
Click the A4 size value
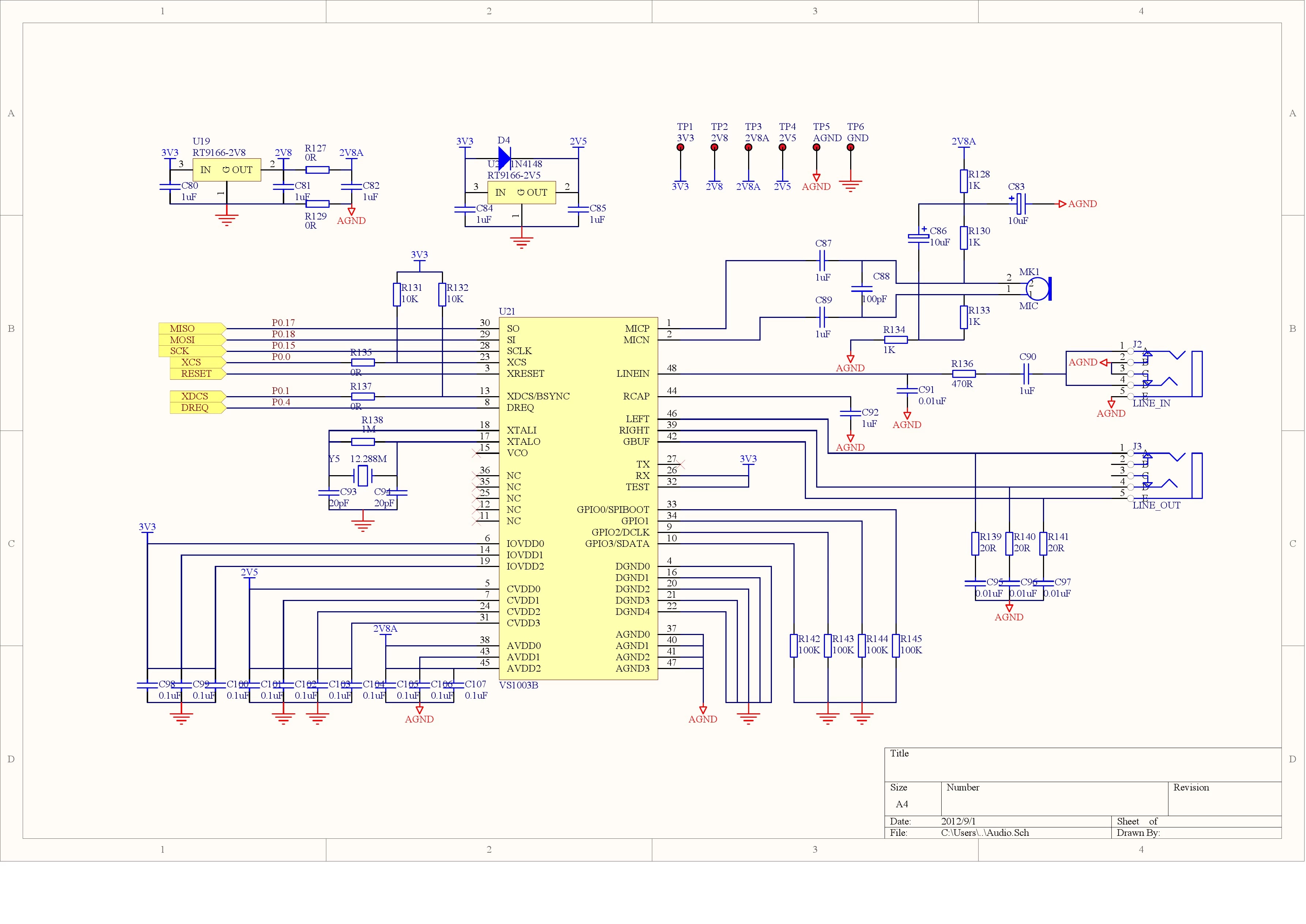pyautogui.click(x=902, y=804)
